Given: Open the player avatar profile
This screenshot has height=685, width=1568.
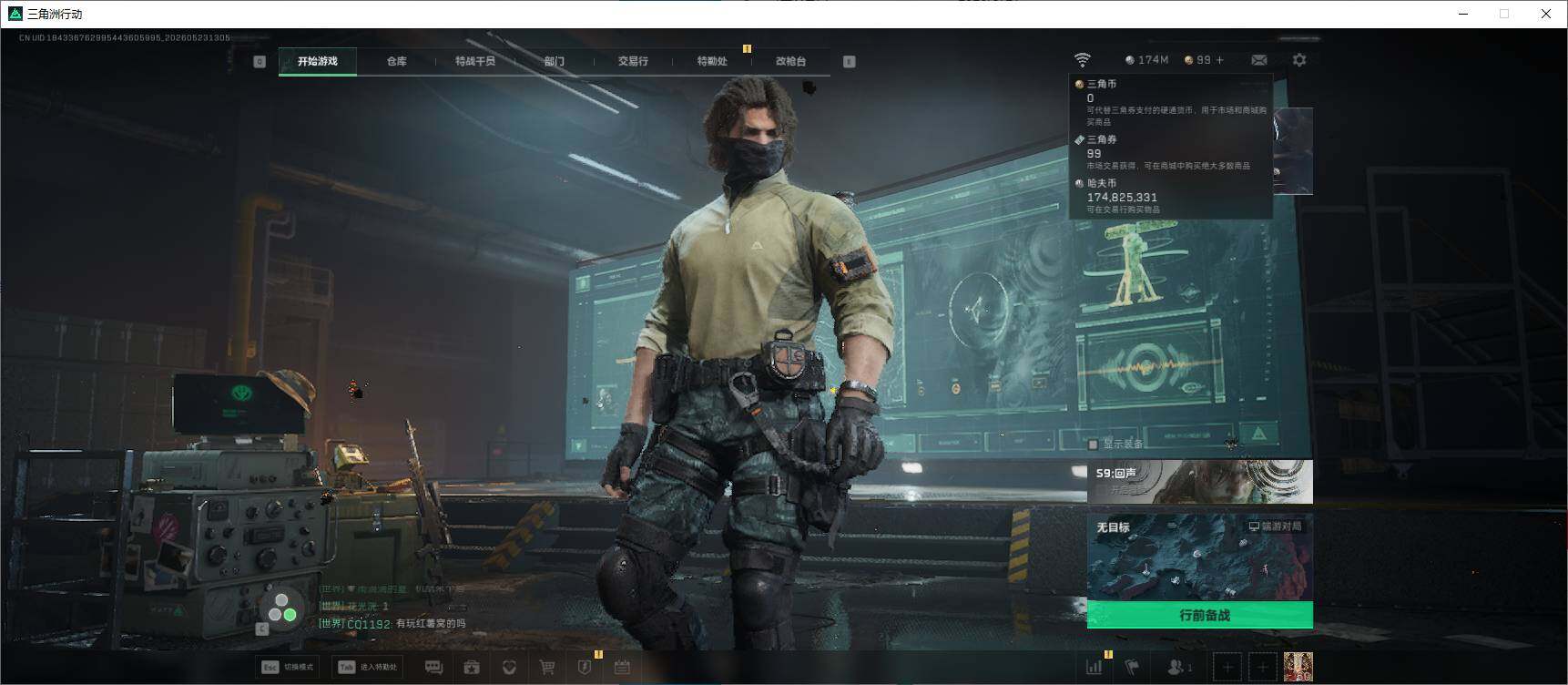Looking at the screenshot, I should tap(1298, 668).
